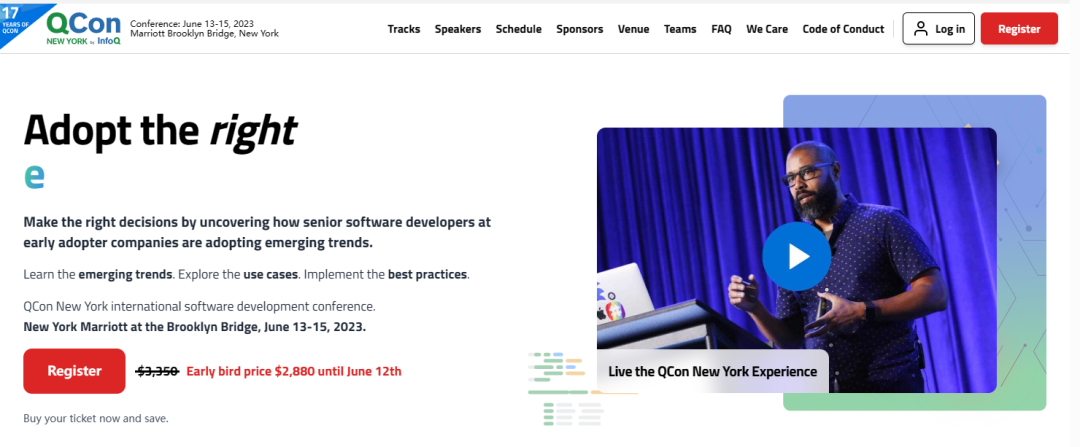
Task: Click the QCon New York logo
Action: pyautogui.click(x=83, y=29)
